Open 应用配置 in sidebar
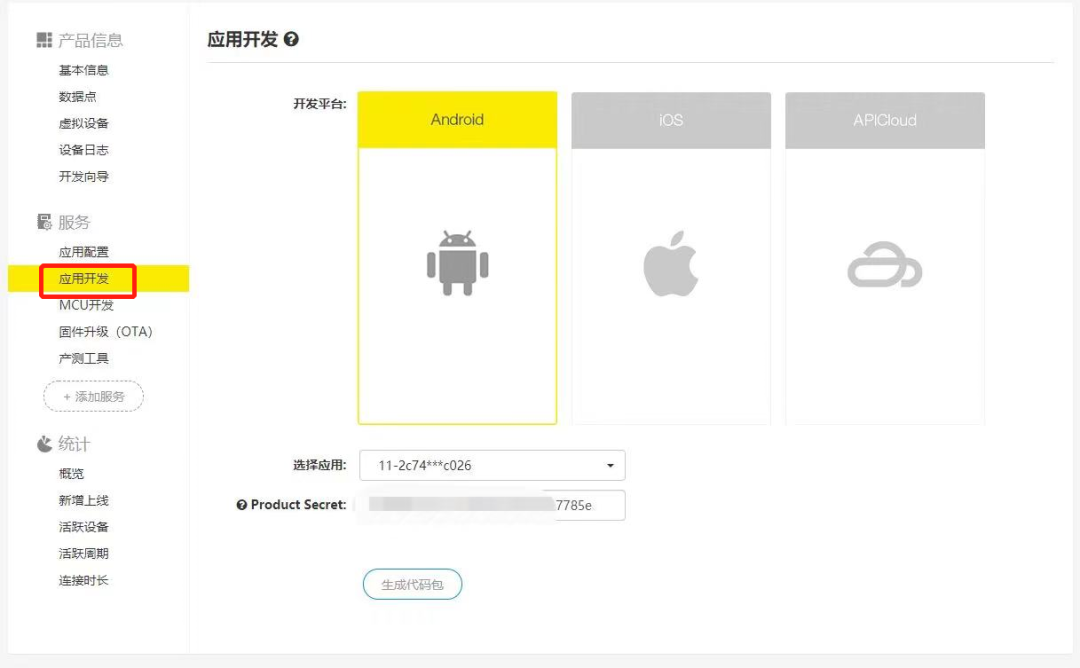The height and width of the screenshot is (668, 1080). tap(83, 252)
